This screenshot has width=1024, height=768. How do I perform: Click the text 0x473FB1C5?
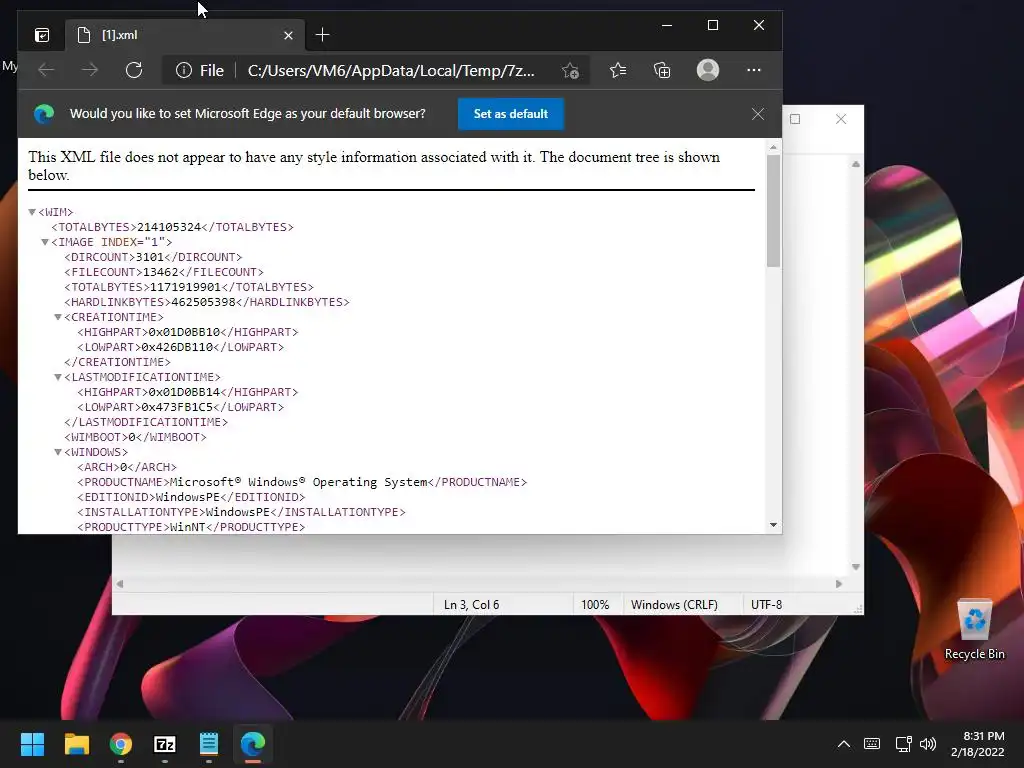(x=177, y=408)
